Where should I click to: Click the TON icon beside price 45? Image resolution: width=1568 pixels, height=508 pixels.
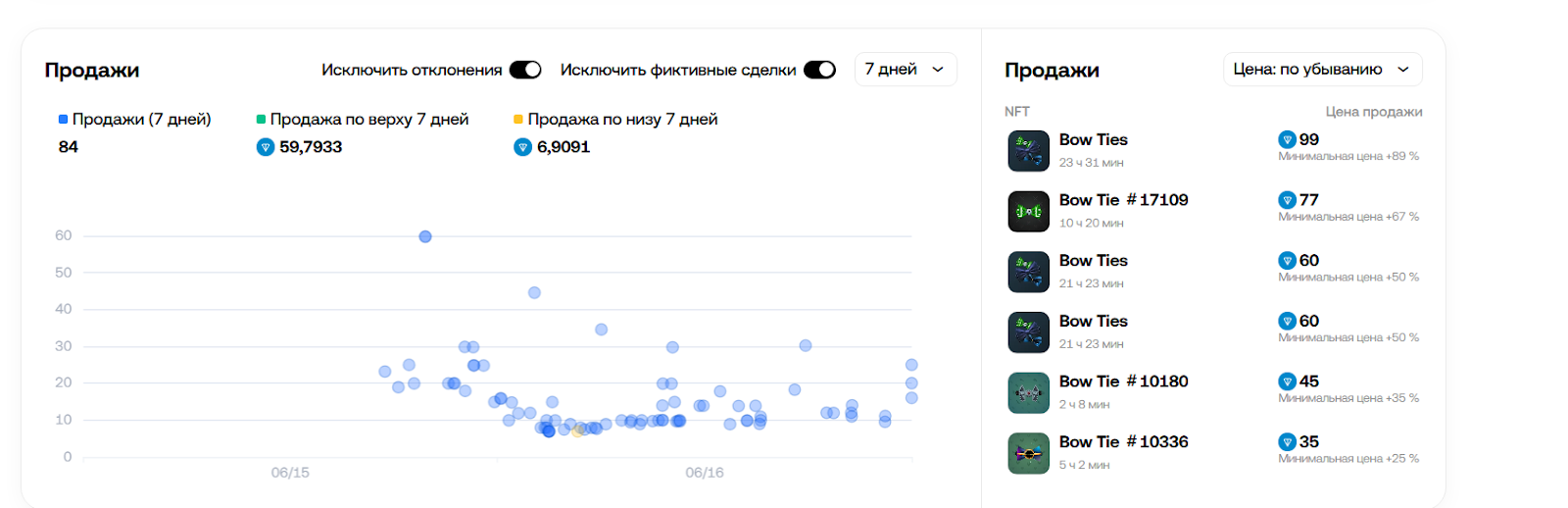pos(1287,381)
